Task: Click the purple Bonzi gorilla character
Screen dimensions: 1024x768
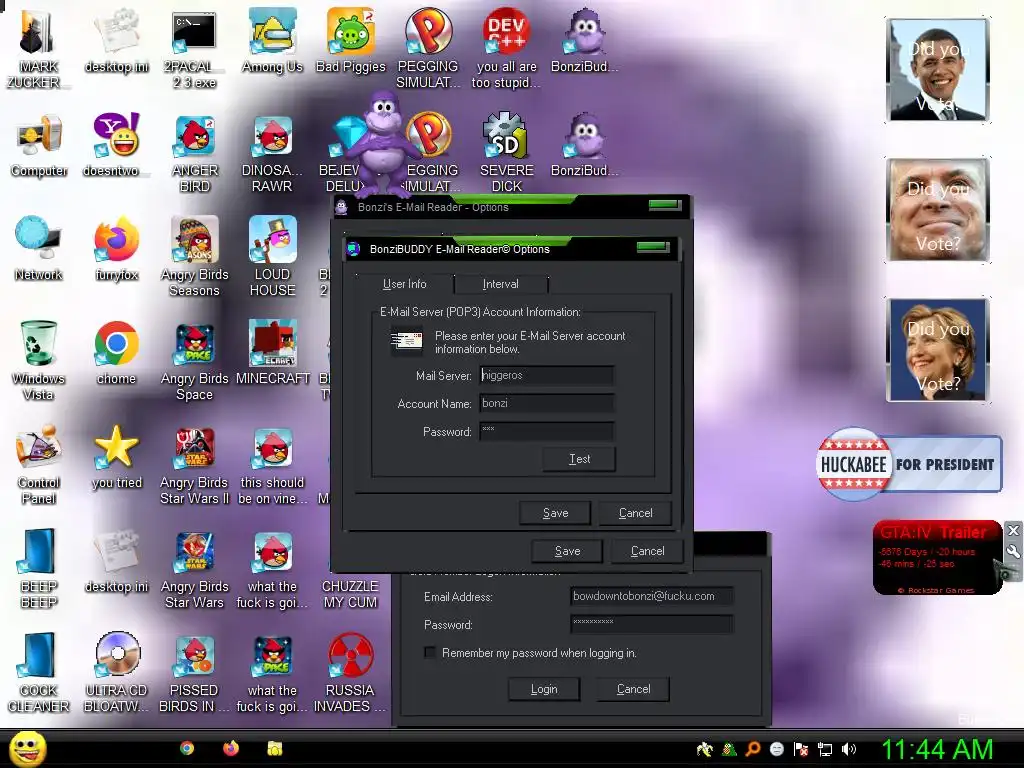Action: pyautogui.click(x=383, y=144)
